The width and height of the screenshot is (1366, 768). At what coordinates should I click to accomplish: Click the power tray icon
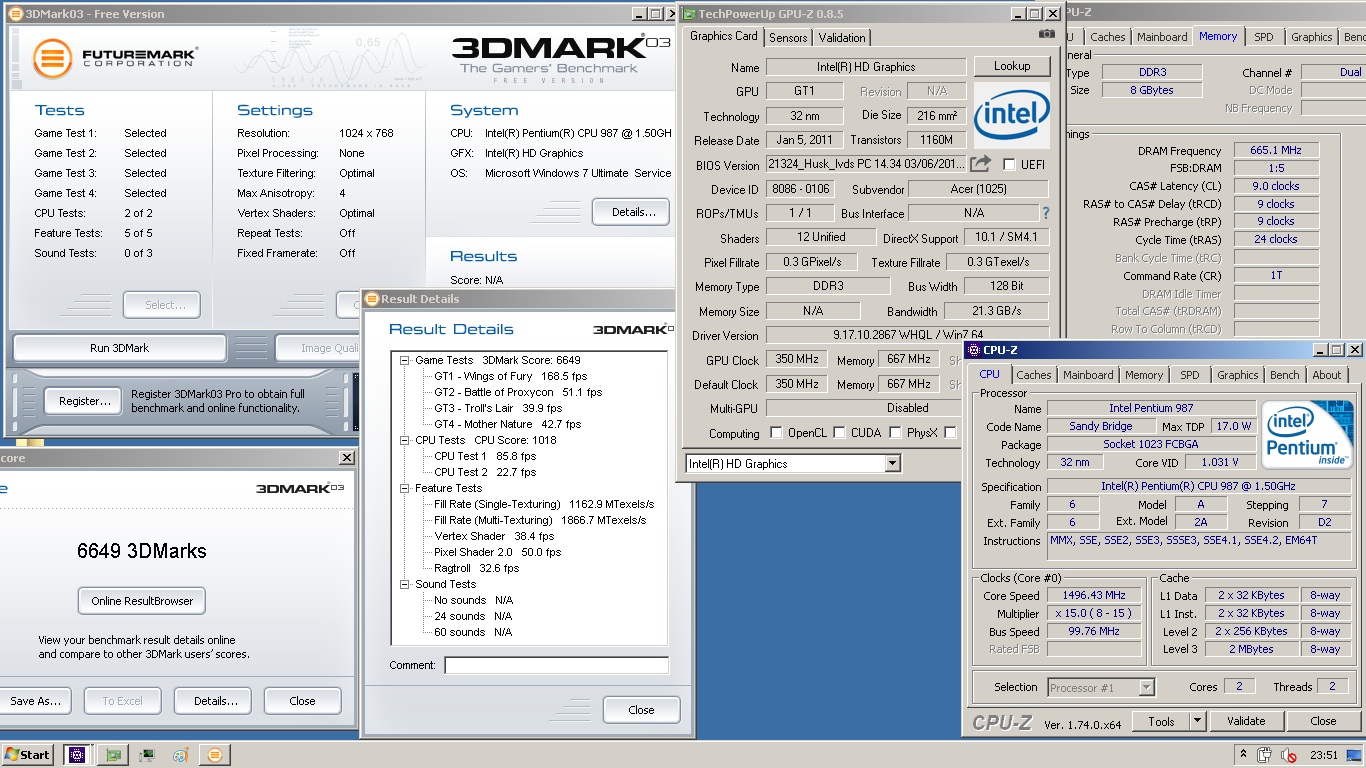1265,755
